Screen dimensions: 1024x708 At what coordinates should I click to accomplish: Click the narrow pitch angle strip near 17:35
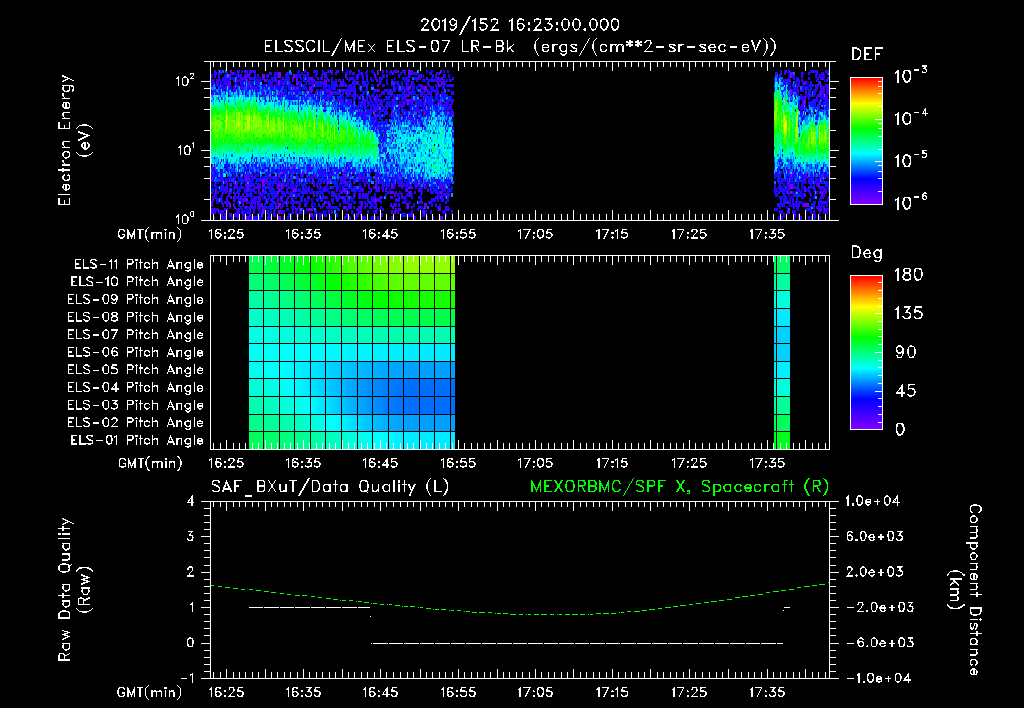782,353
